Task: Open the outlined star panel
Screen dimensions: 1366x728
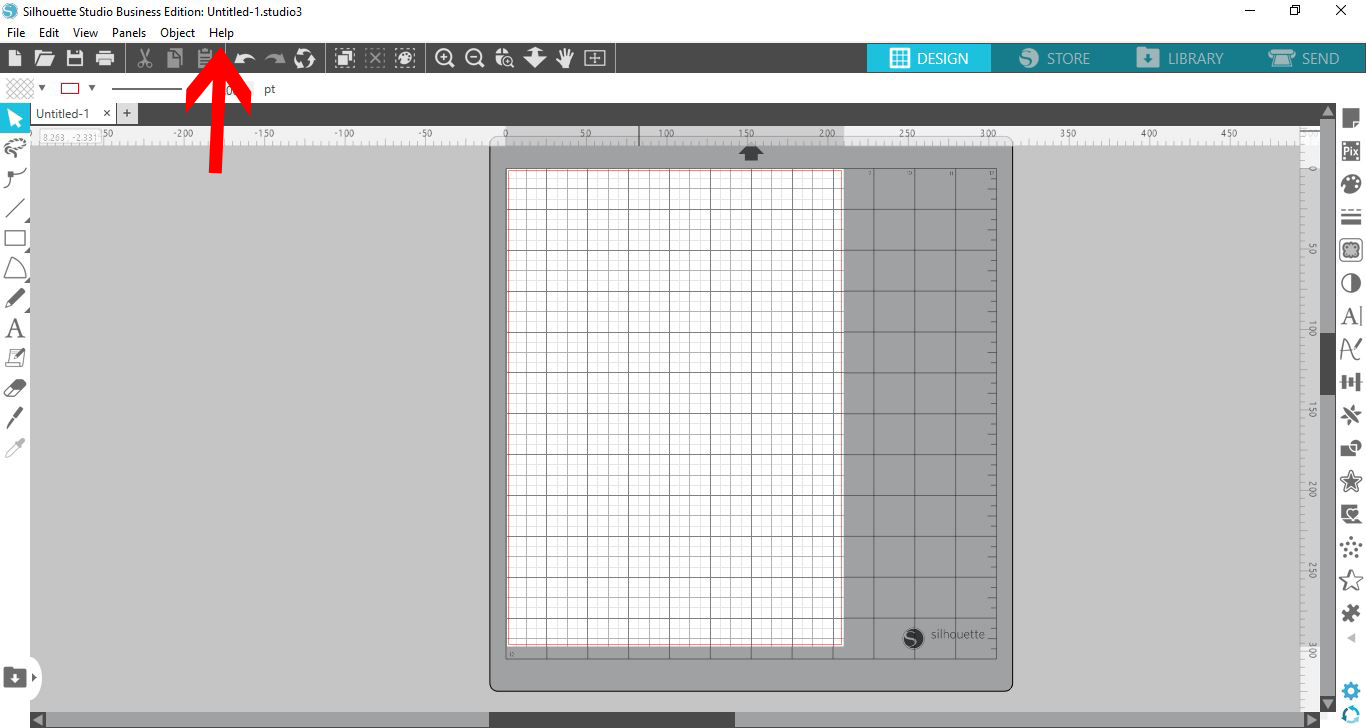Action: click(1351, 580)
